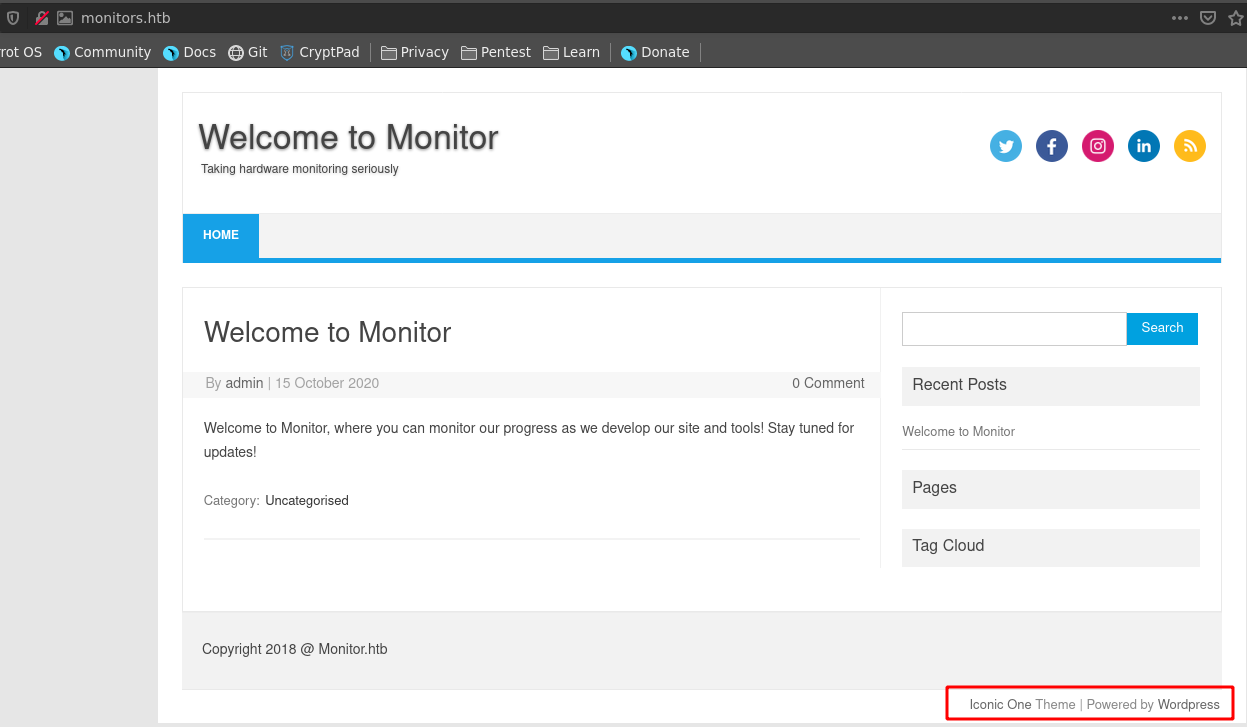The width and height of the screenshot is (1247, 727).
Task: Open the Uncategorised category link
Action: tap(307, 501)
